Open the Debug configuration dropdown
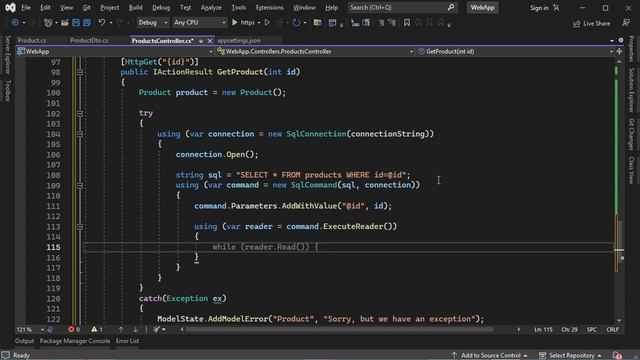Screen dimensions: 640x360 [x=153, y=23]
